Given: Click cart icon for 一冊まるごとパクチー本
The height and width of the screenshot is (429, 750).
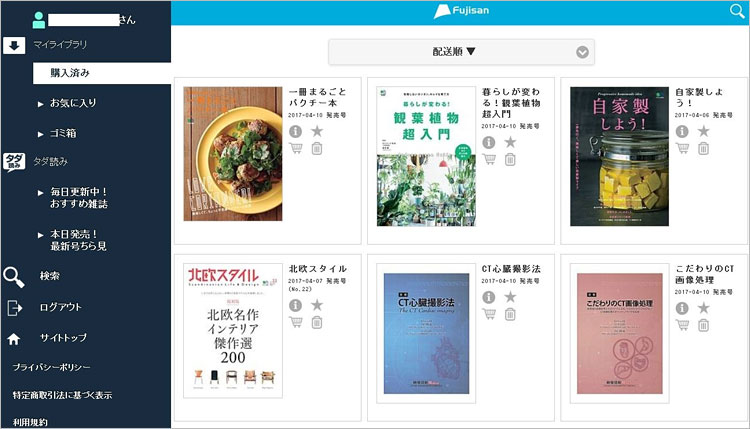Looking at the screenshot, I should tap(296, 149).
